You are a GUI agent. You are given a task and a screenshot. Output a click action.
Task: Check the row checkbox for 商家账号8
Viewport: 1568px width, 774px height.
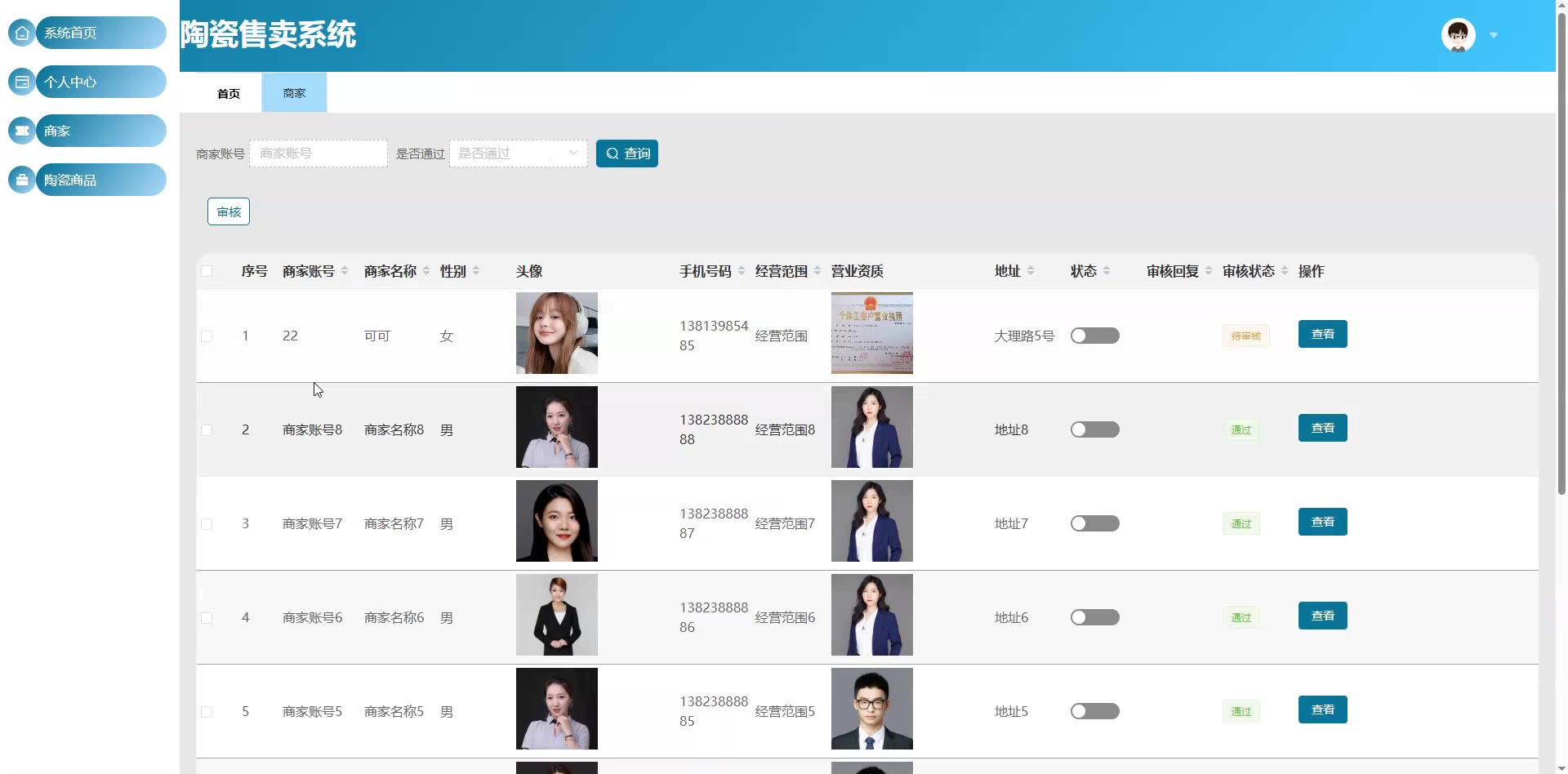point(207,430)
